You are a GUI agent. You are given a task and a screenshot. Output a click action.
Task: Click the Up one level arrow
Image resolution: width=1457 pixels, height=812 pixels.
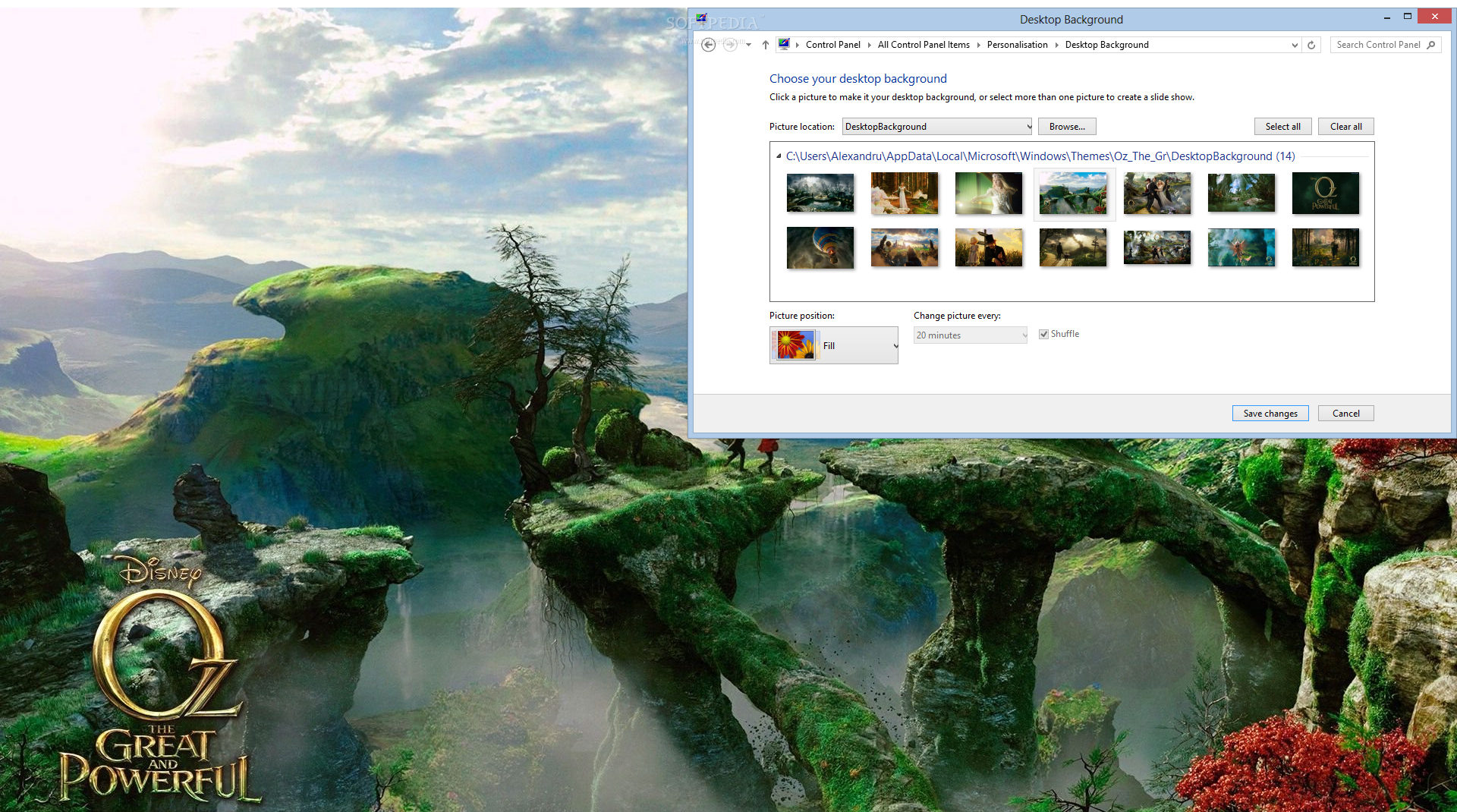click(766, 45)
